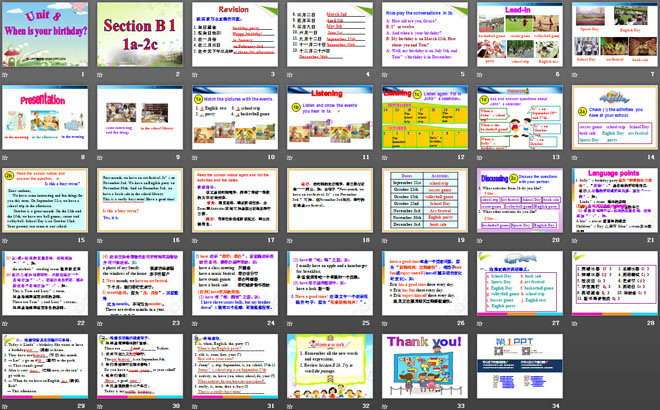Select the Role-play conversations slide 5

tap(425, 34)
